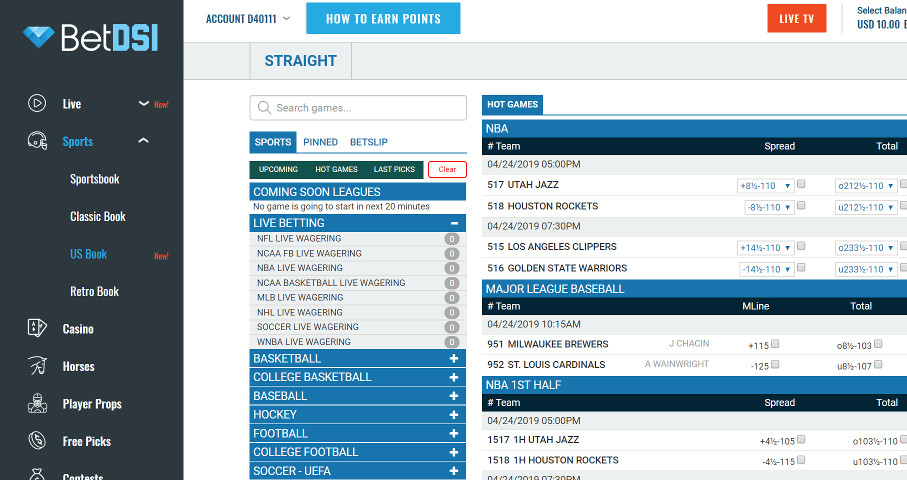This screenshot has height=480, width=907.
Task: Open the Casino cards icon
Action: tap(37, 328)
